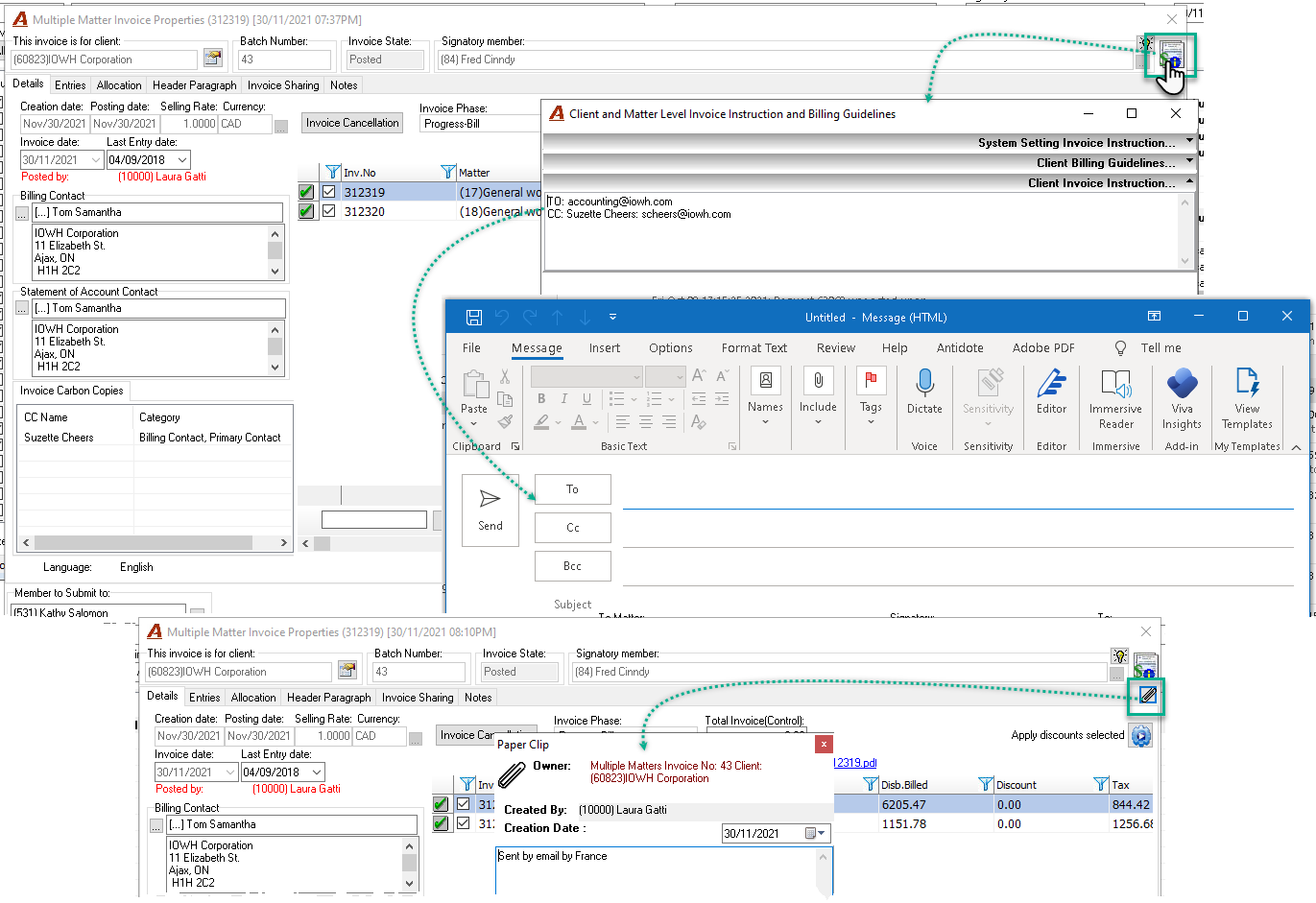Screen dimensions: 1316x903
Task: Open Editor in the Outlook ribbon
Action: coord(1051,392)
